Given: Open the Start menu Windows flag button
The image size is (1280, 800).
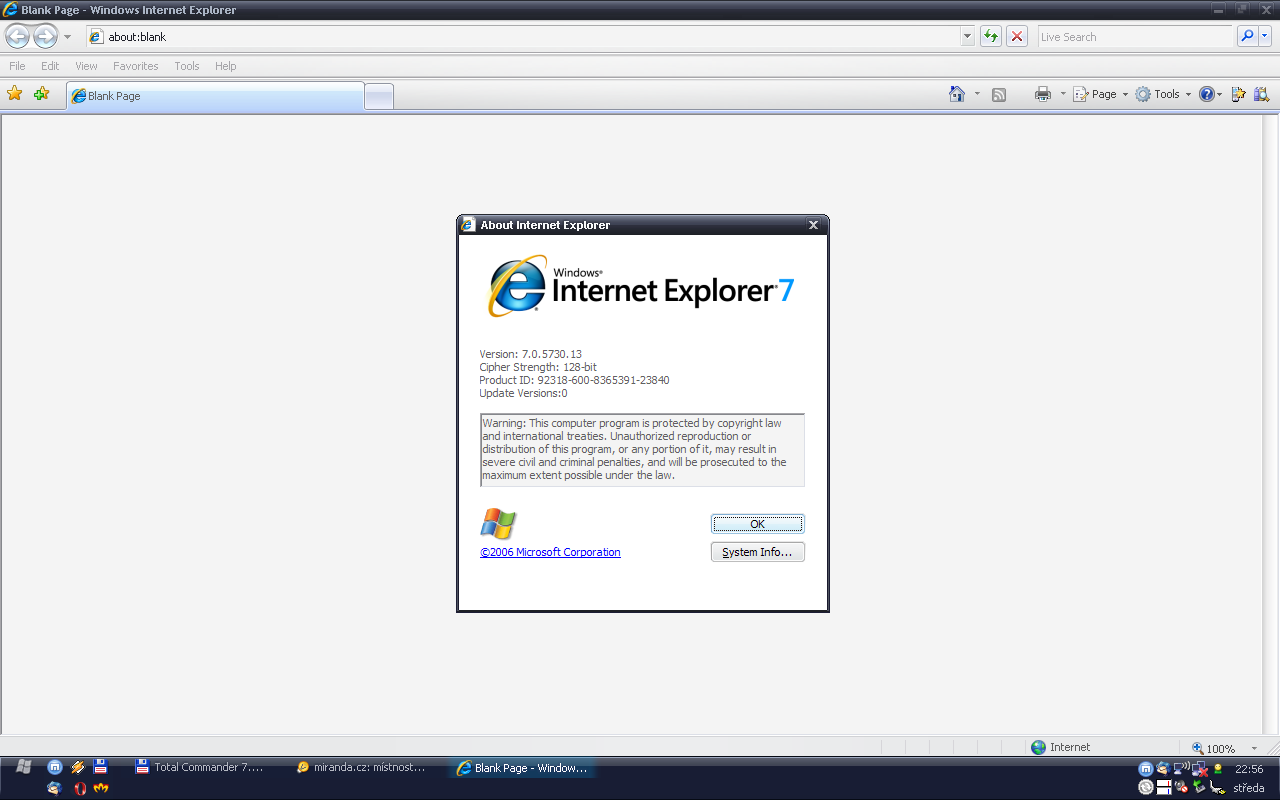Looking at the screenshot, I should point(24,767).
